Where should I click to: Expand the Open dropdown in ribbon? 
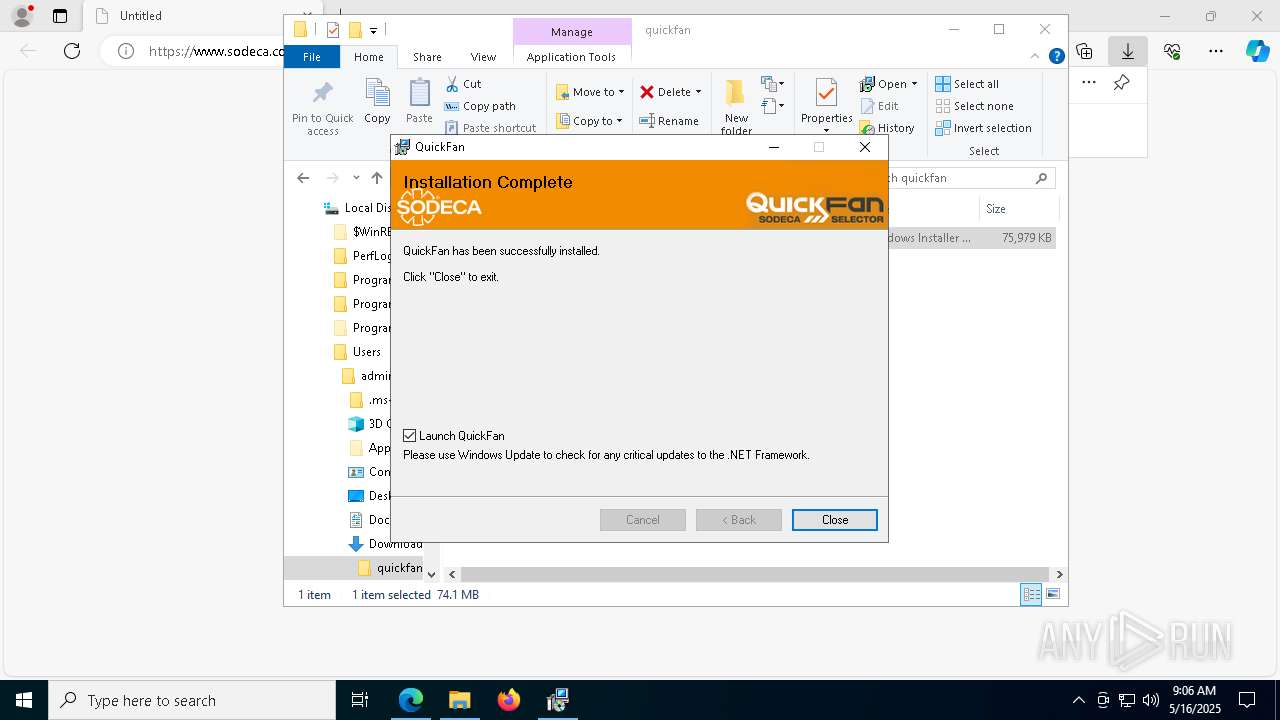coord(914,84)
